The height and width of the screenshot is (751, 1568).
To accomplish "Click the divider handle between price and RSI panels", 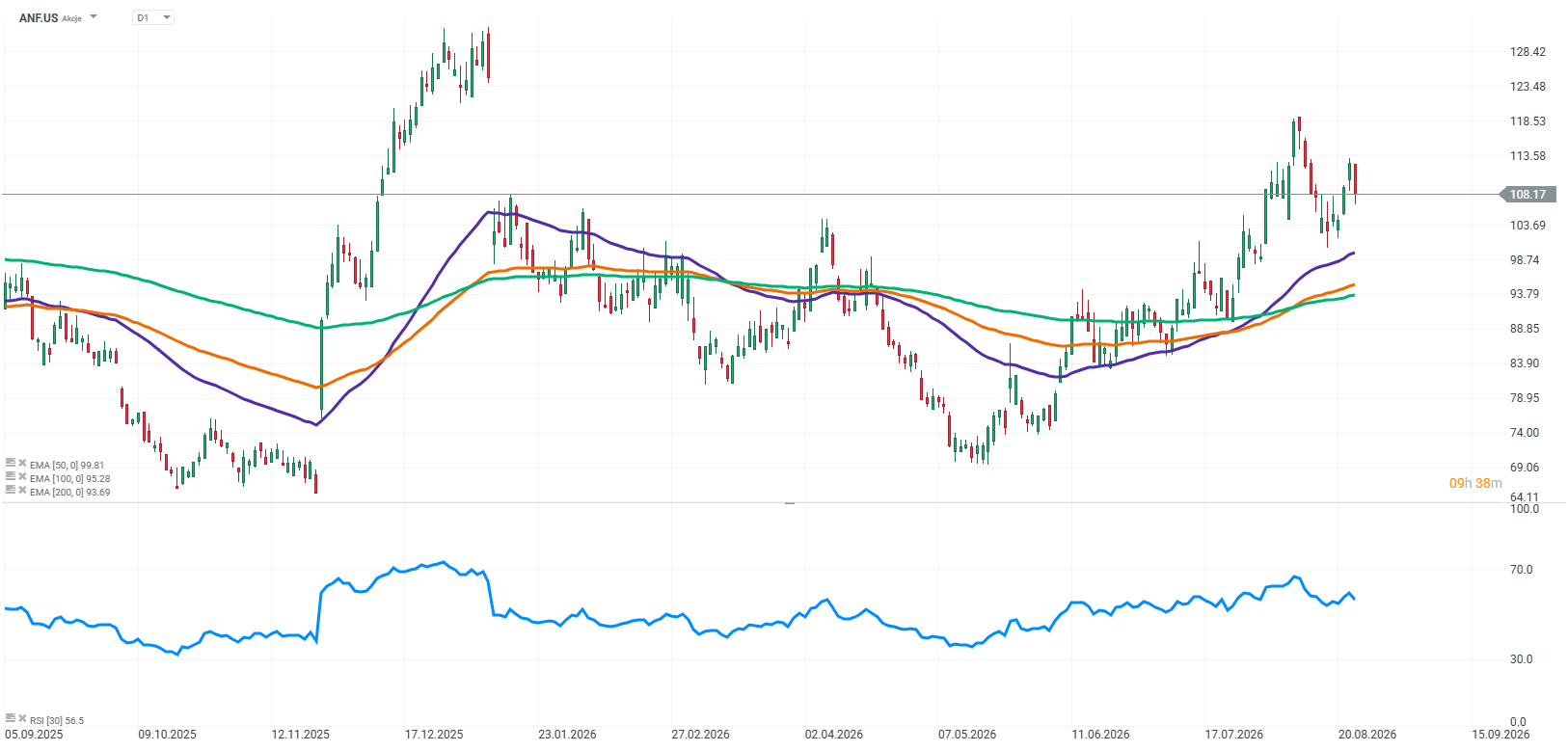I will pos(790,503).
